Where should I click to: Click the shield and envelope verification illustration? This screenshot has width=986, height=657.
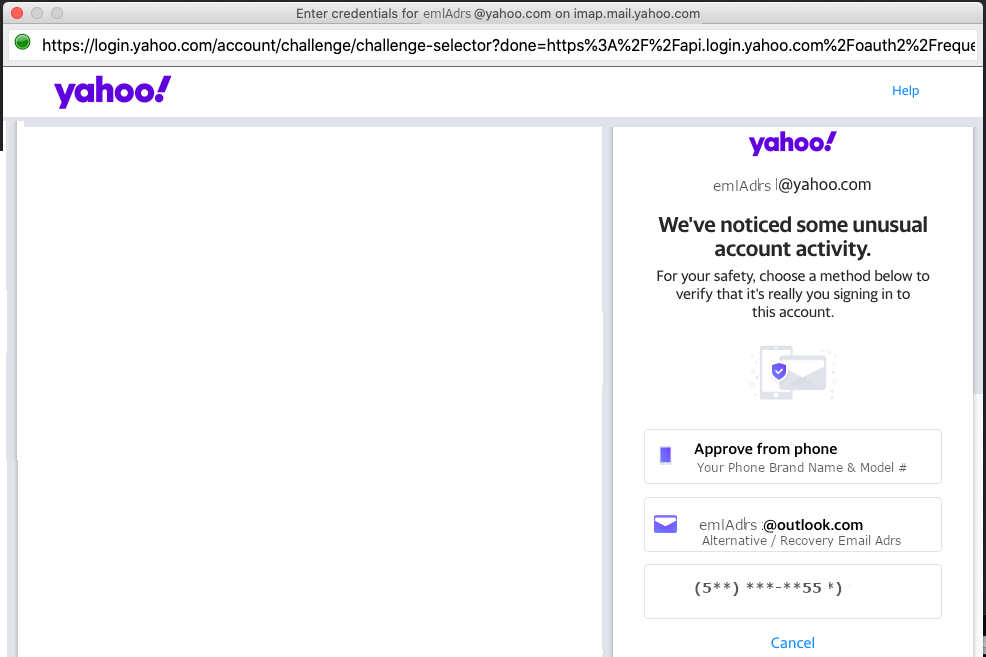[x=792, y=373]
